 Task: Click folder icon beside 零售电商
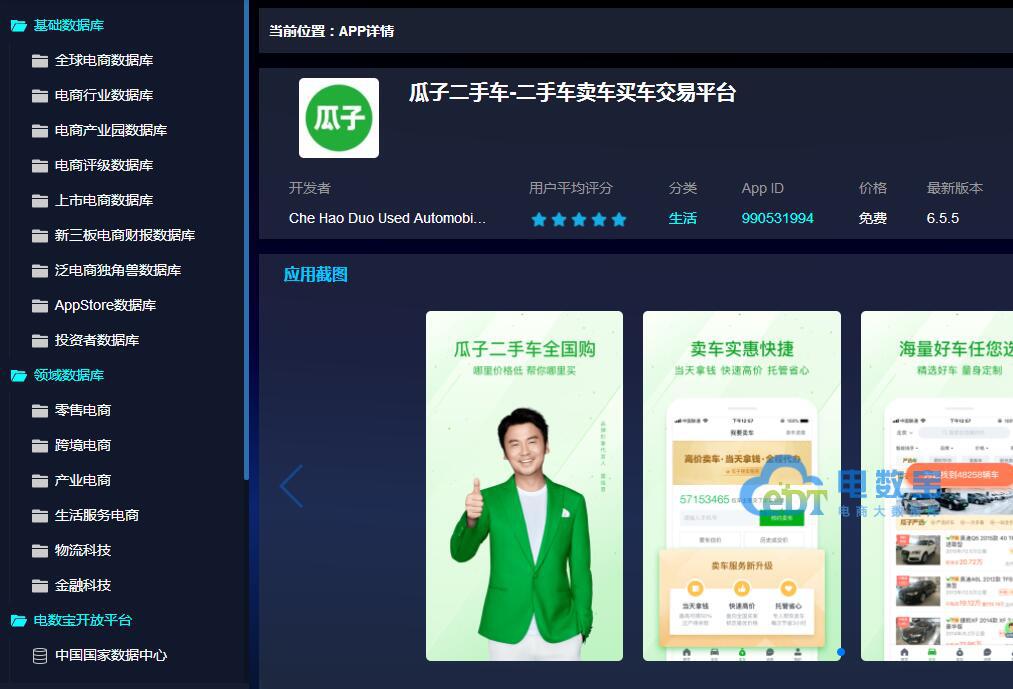tap(40, 410)
